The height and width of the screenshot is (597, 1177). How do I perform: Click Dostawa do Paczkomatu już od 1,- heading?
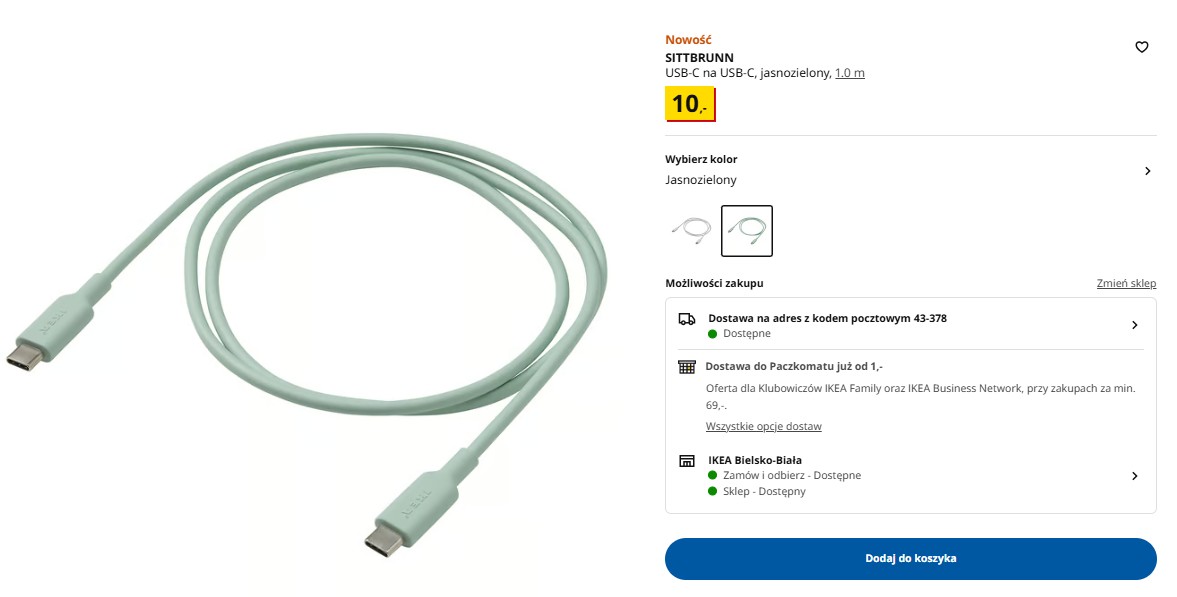(x=794, y=366)
